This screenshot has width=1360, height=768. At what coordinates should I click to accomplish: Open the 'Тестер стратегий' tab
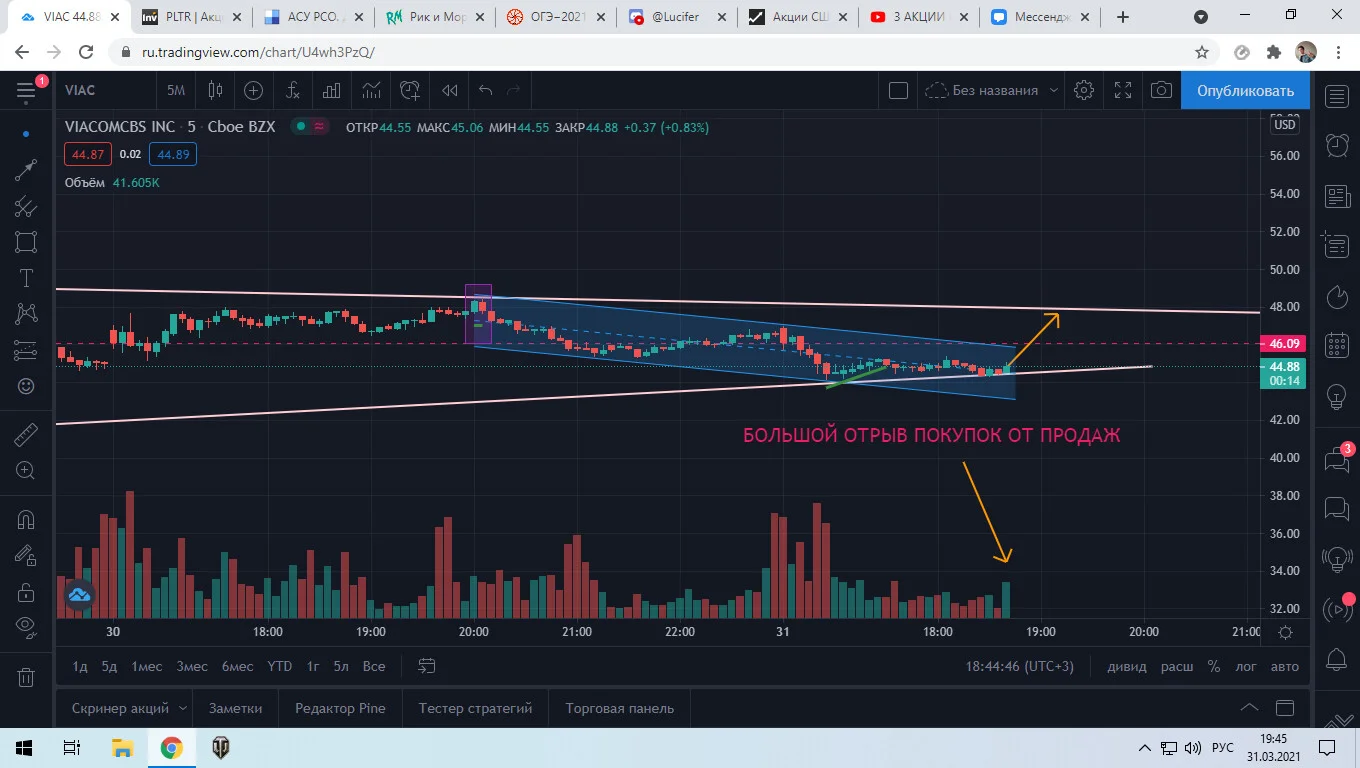tap(476, 708)
